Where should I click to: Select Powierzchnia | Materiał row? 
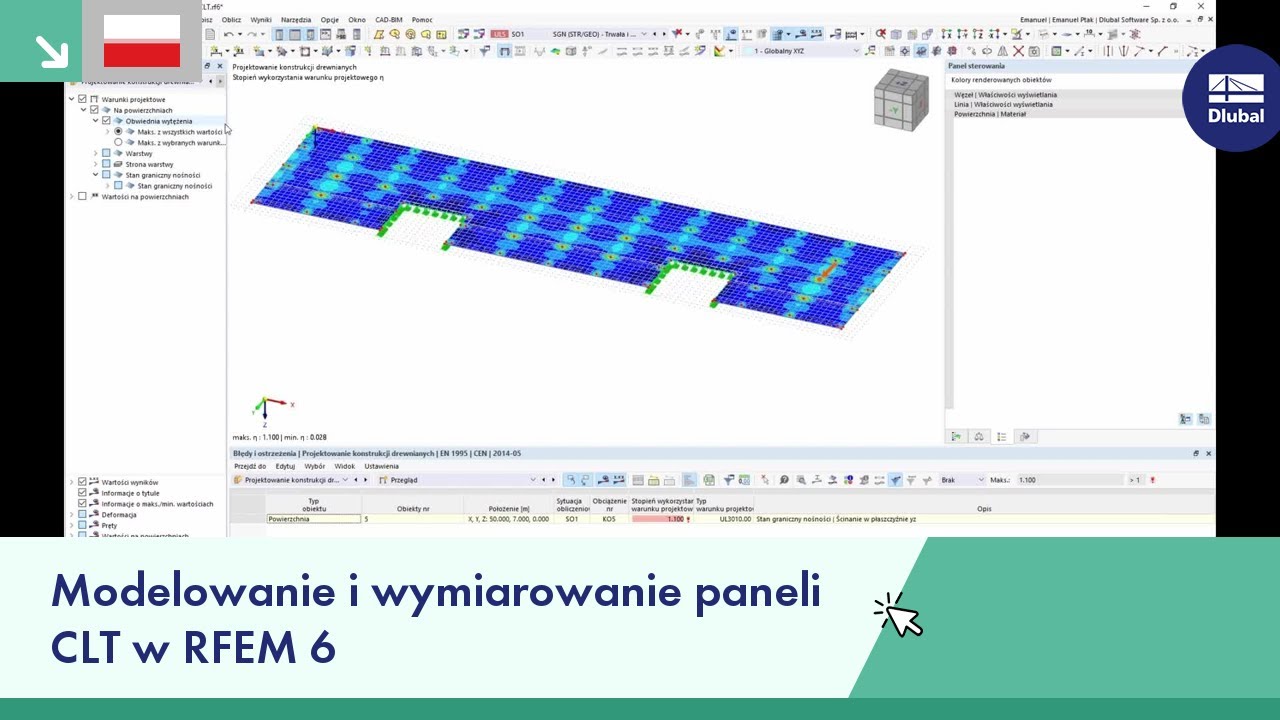[1082, 114]
